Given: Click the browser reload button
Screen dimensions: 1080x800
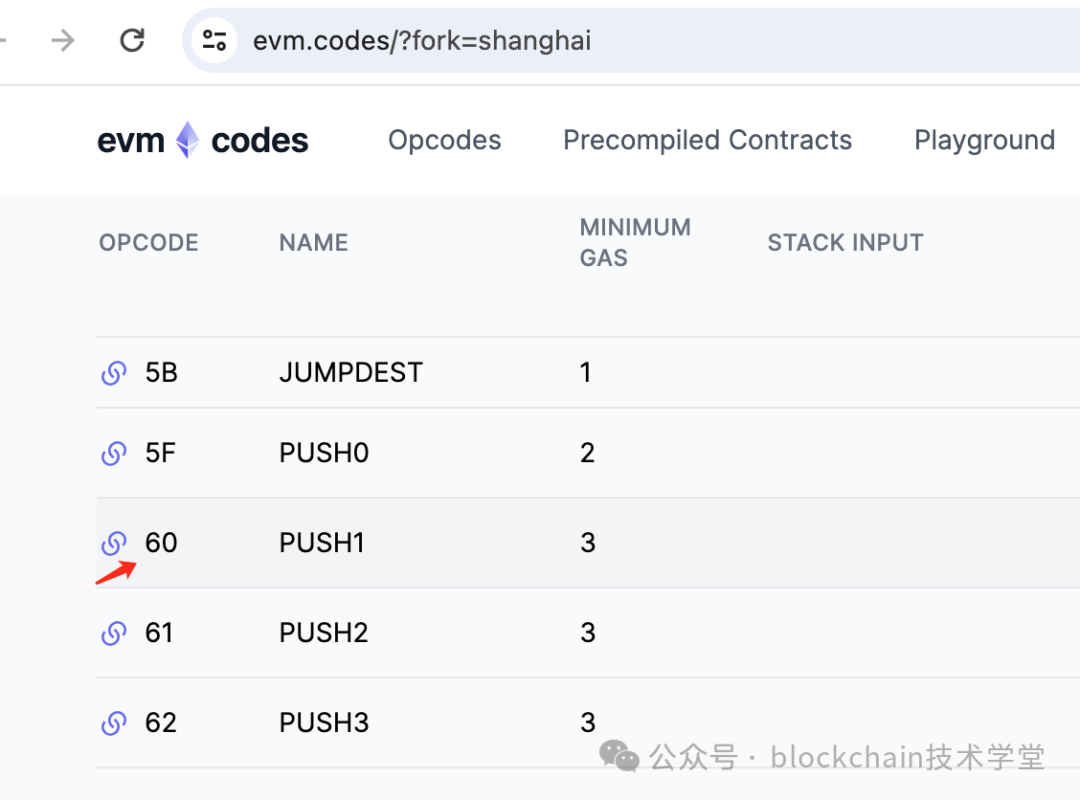Looking at the screenshot, I should [132, 40].
